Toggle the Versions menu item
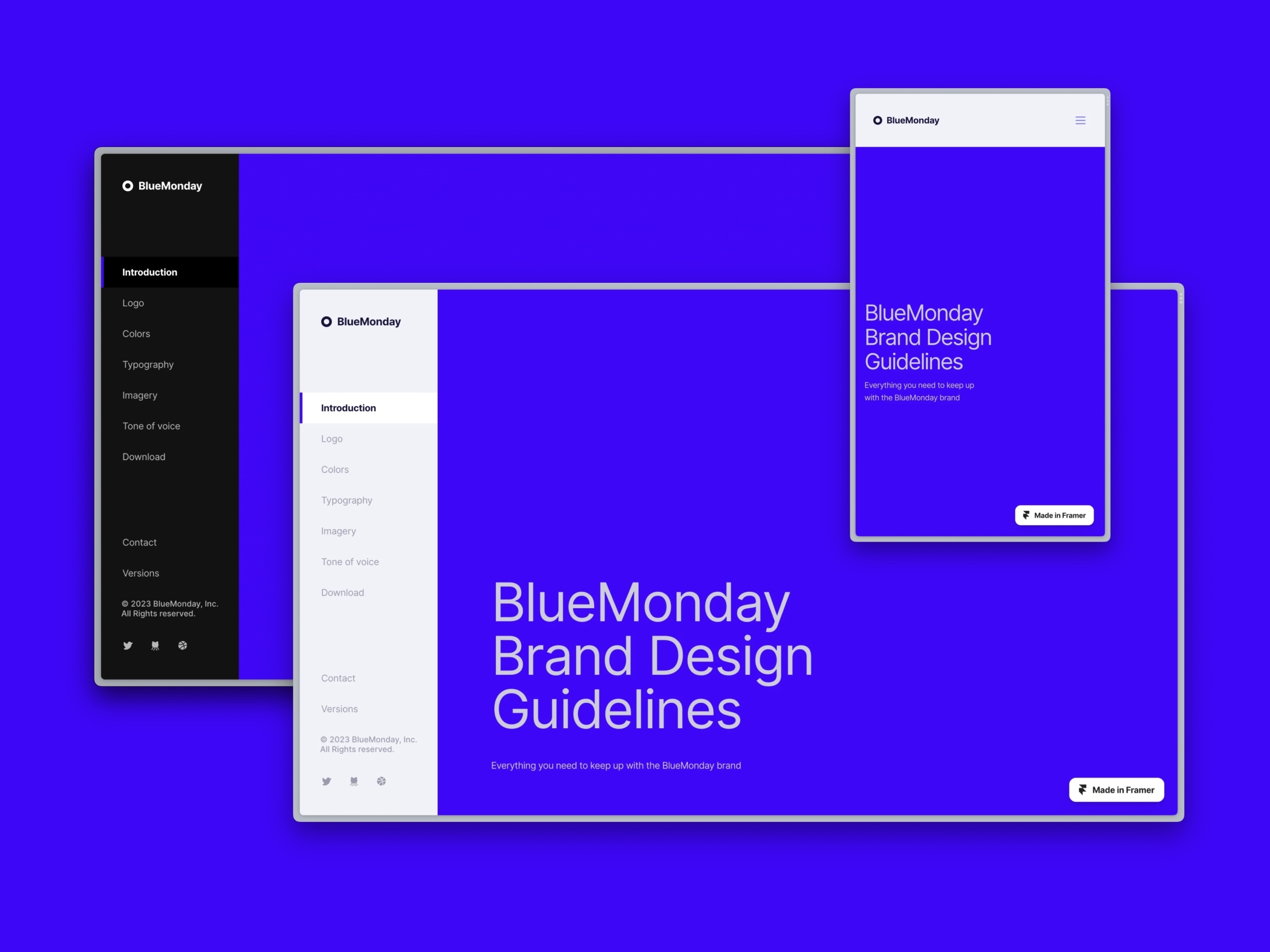Image resolution: width=1270 pixels, height=952 pixels. 141,573
